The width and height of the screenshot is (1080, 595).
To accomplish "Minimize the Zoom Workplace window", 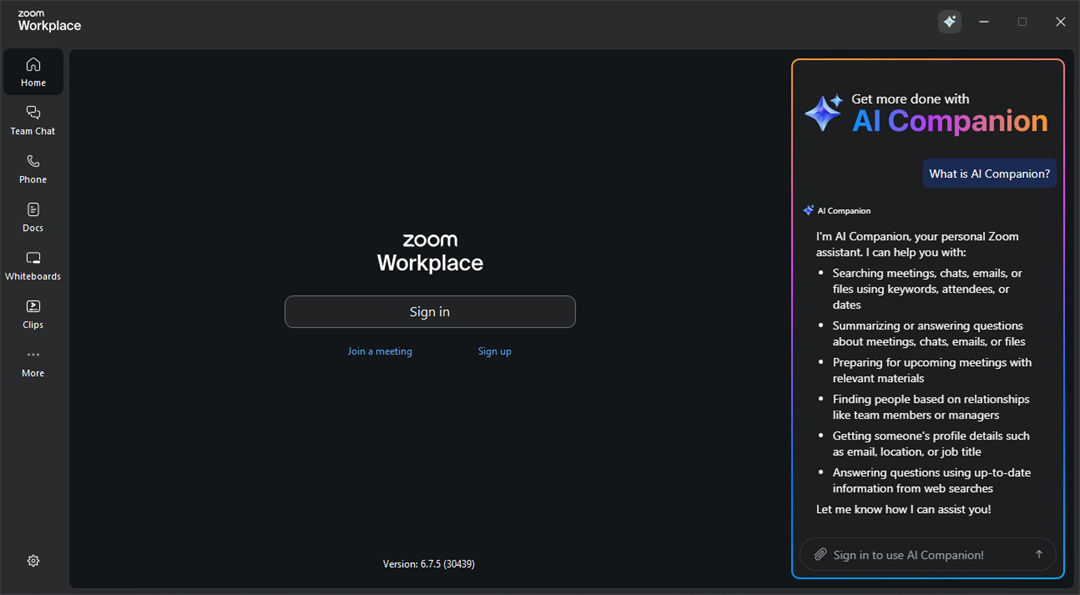I will 984,22.
